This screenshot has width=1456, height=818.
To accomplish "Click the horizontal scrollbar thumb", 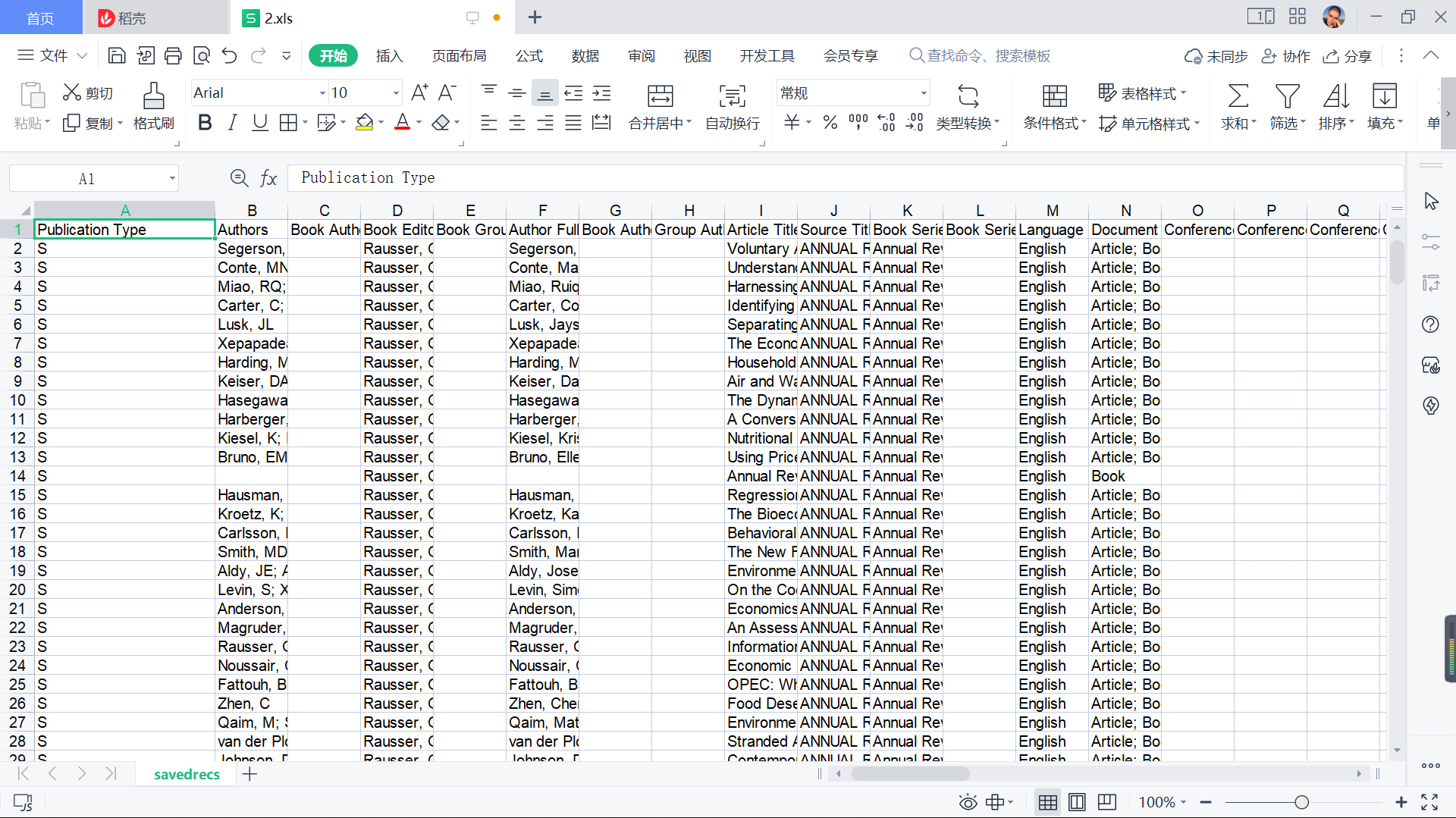I will 910,773.
